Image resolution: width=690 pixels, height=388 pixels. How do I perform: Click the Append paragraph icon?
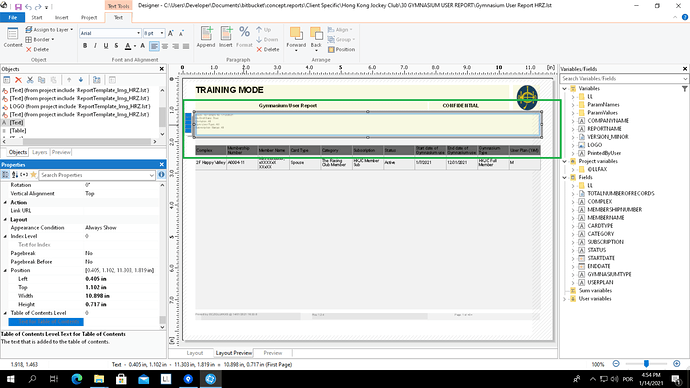pyautogui.click(x=206, y=33)
